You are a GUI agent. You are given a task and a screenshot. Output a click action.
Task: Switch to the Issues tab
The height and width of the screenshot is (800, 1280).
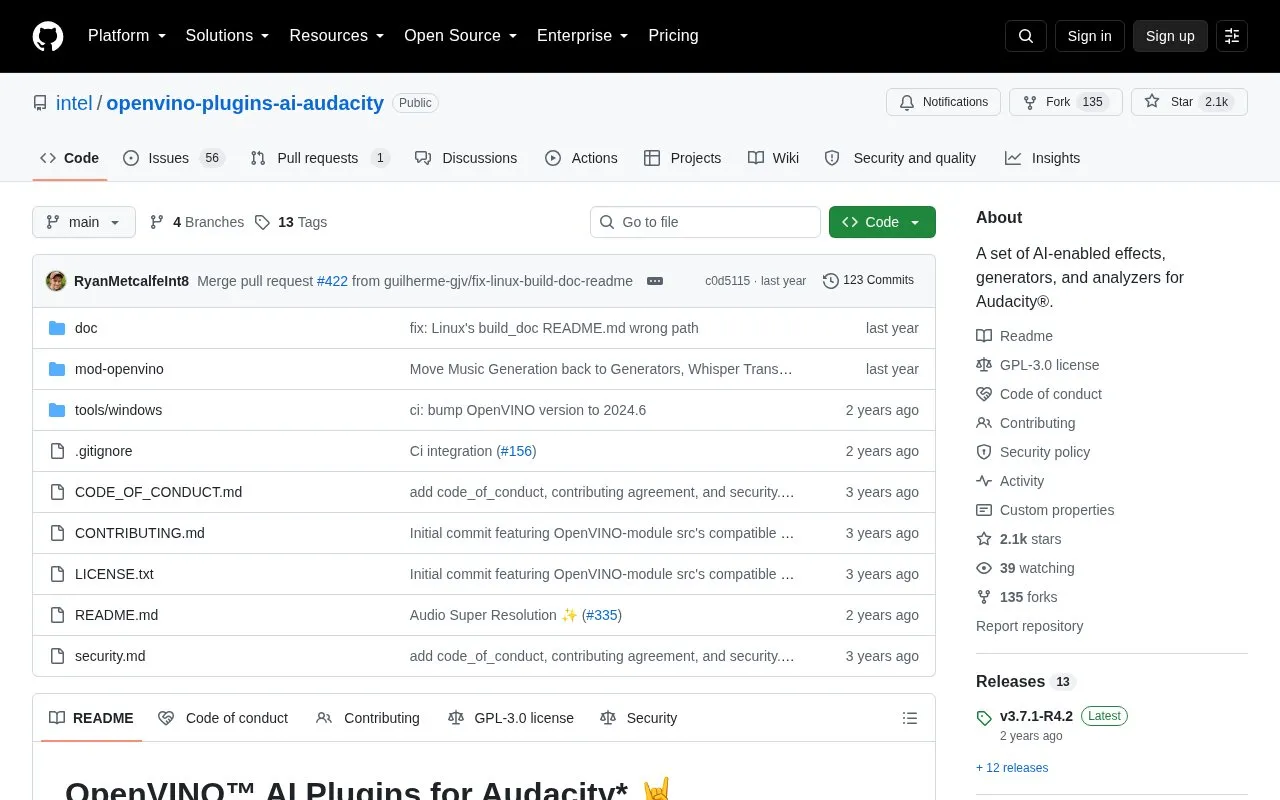pyautogui.click(x=174, y=158)
